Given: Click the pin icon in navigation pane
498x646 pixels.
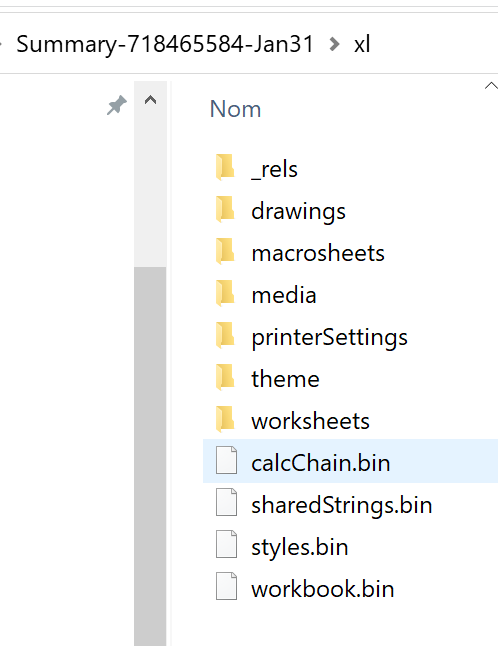Looking at the screenshot, I should 117,105.
